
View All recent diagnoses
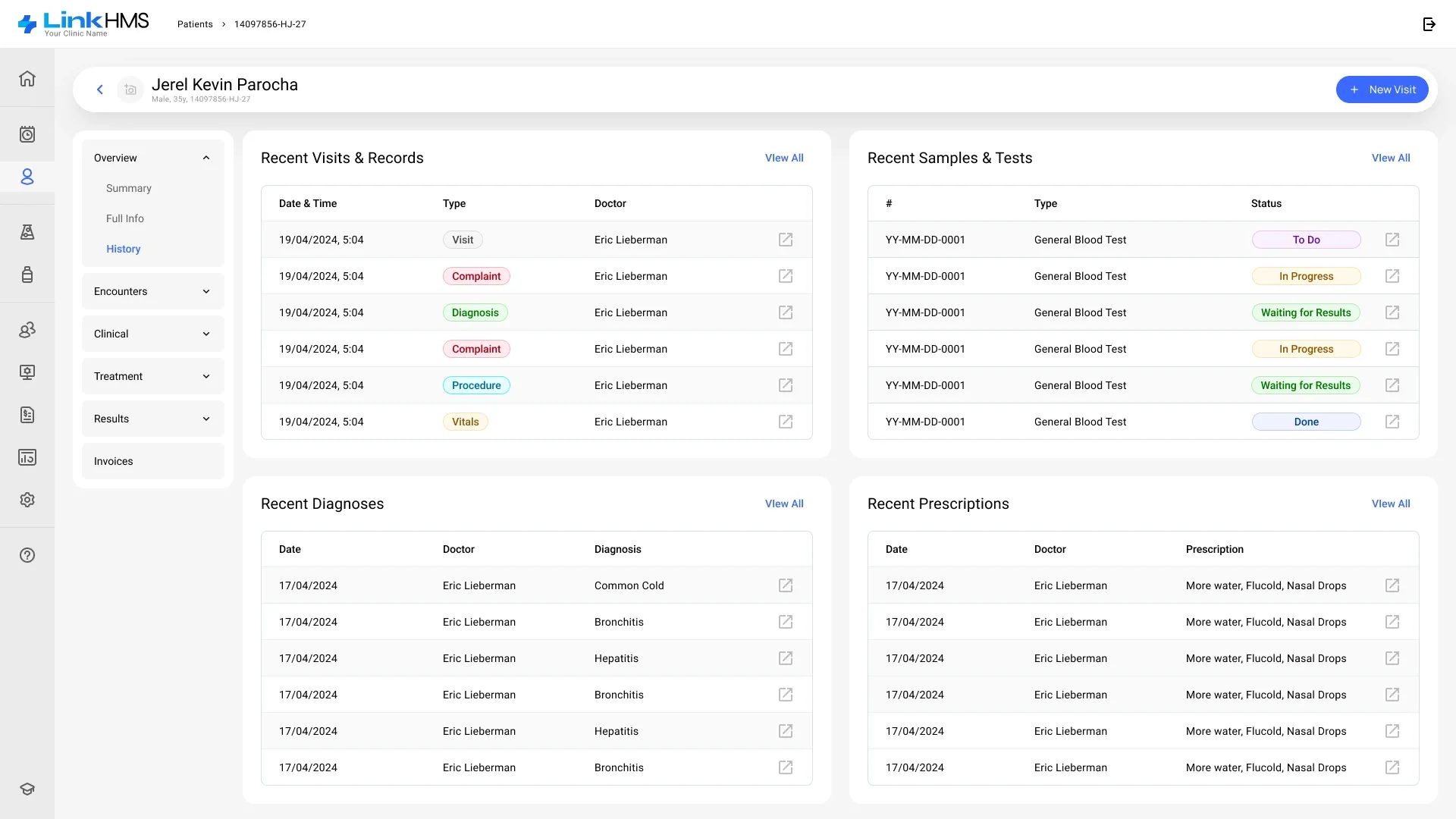(784, 504)
